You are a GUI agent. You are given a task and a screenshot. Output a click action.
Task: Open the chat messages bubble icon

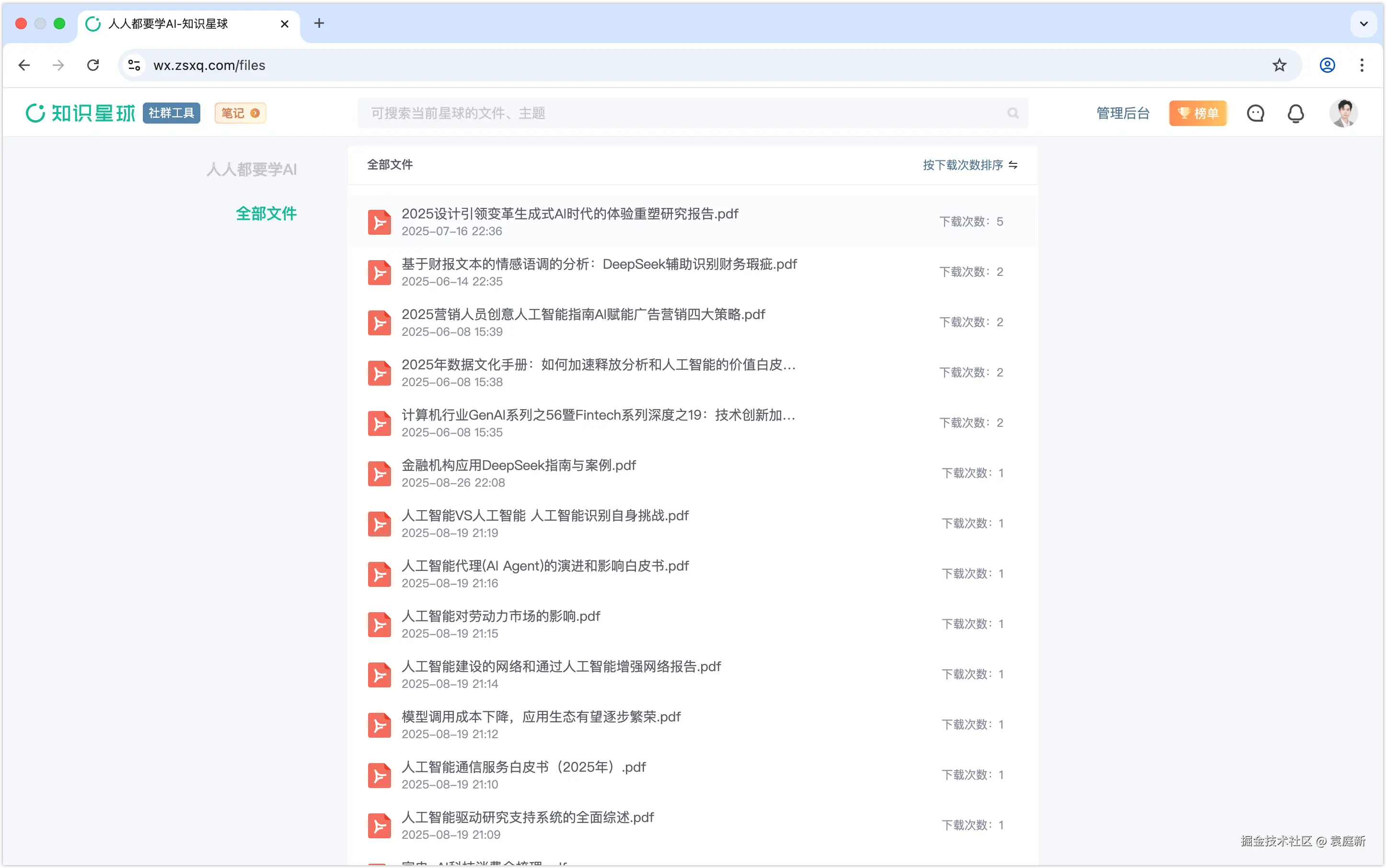[x=1255, y=114]
